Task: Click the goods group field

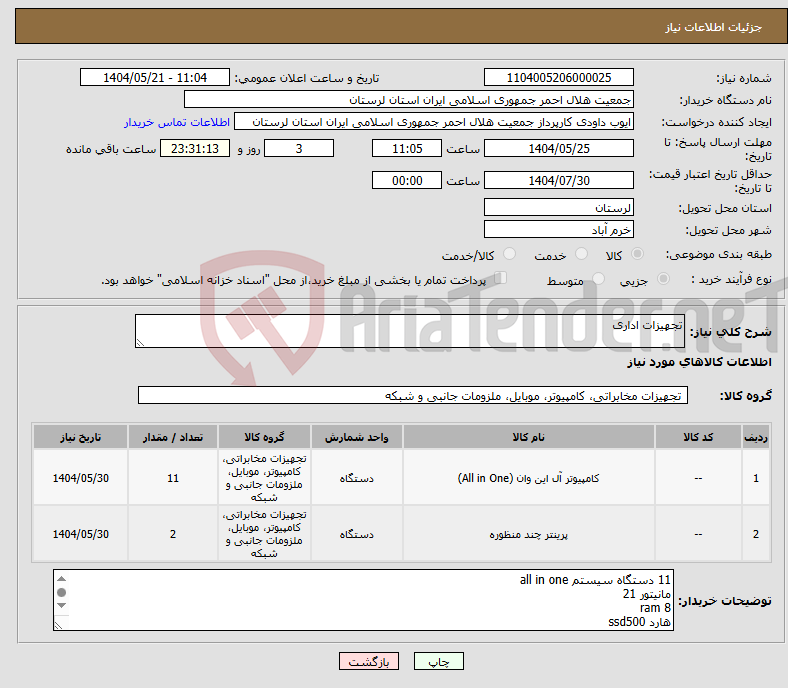Action: (413, 395)
